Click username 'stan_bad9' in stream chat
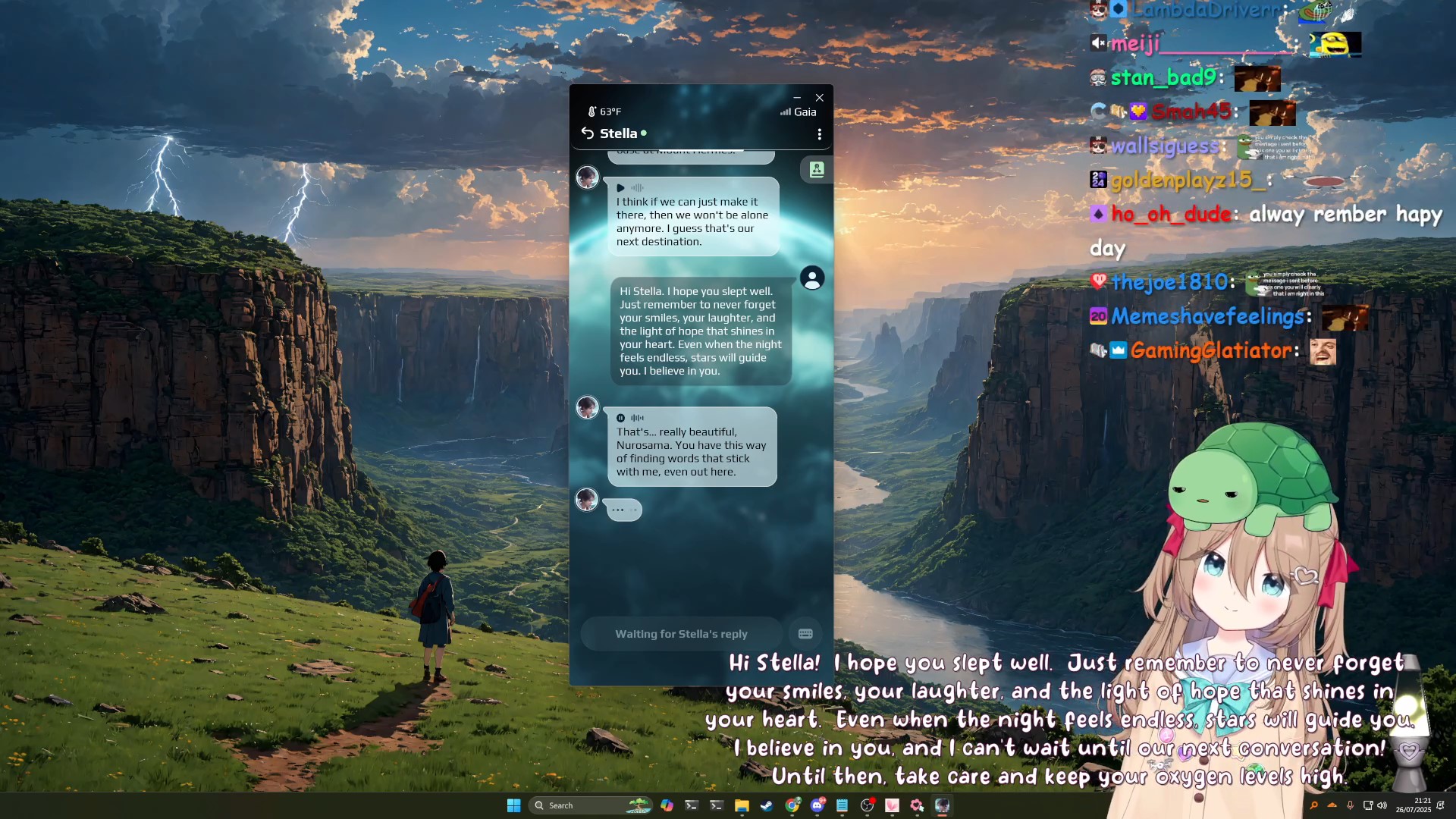Screen dimensions: 1456x819 1163,77
